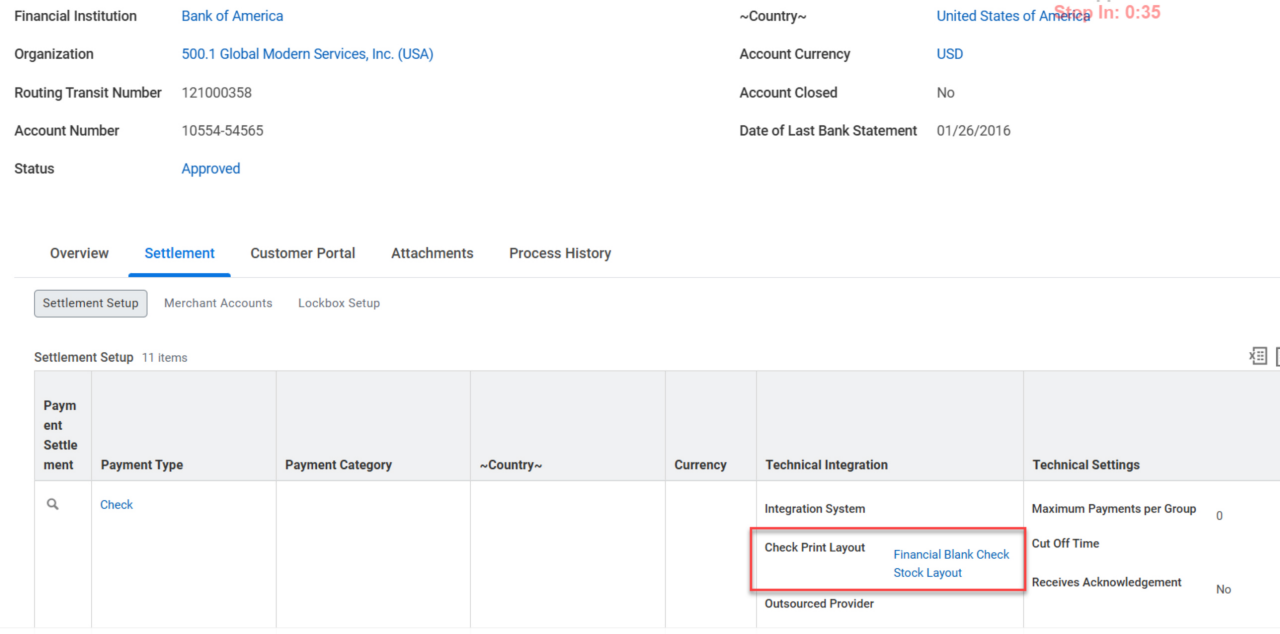The width and height of the screenshot is (1280, 634).
Task: Click the Settlement Setup 11 items heading
Action: coord(110,357)
